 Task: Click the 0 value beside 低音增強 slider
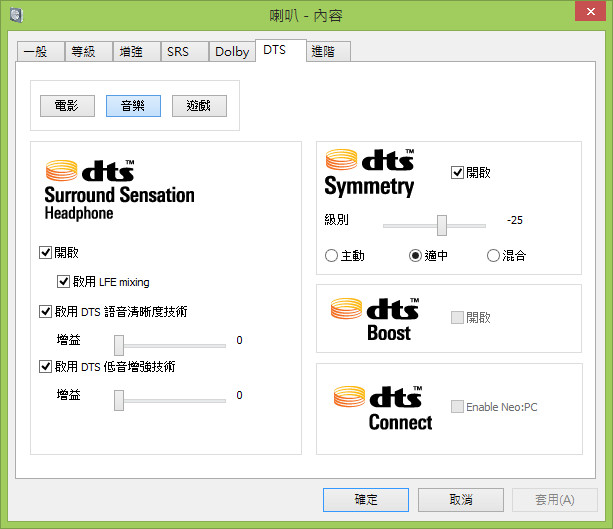pos(239,395)
